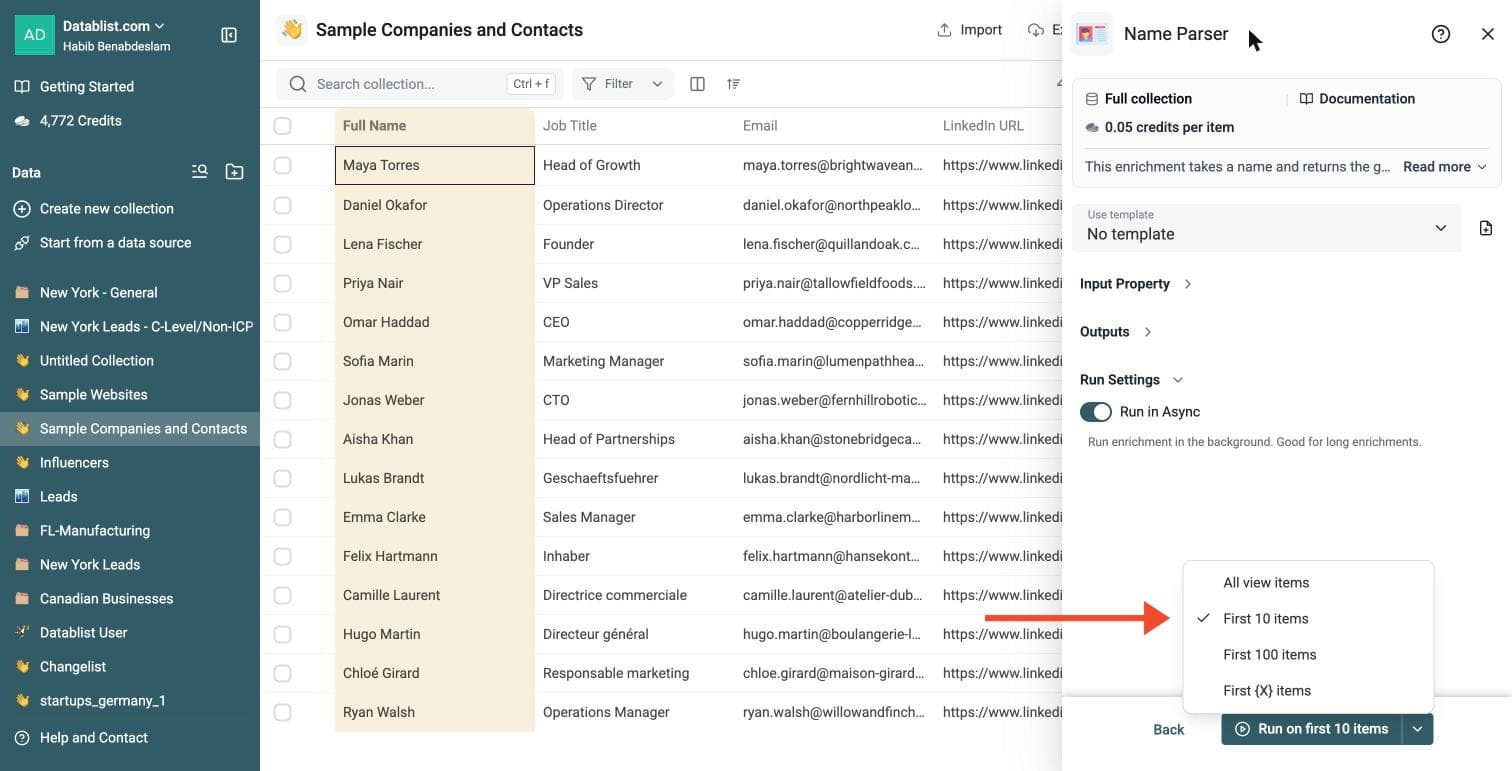Click the search data icon beside Data
Image resolution: width=1512 pixels, height=771 pixels.
point(200,172)
